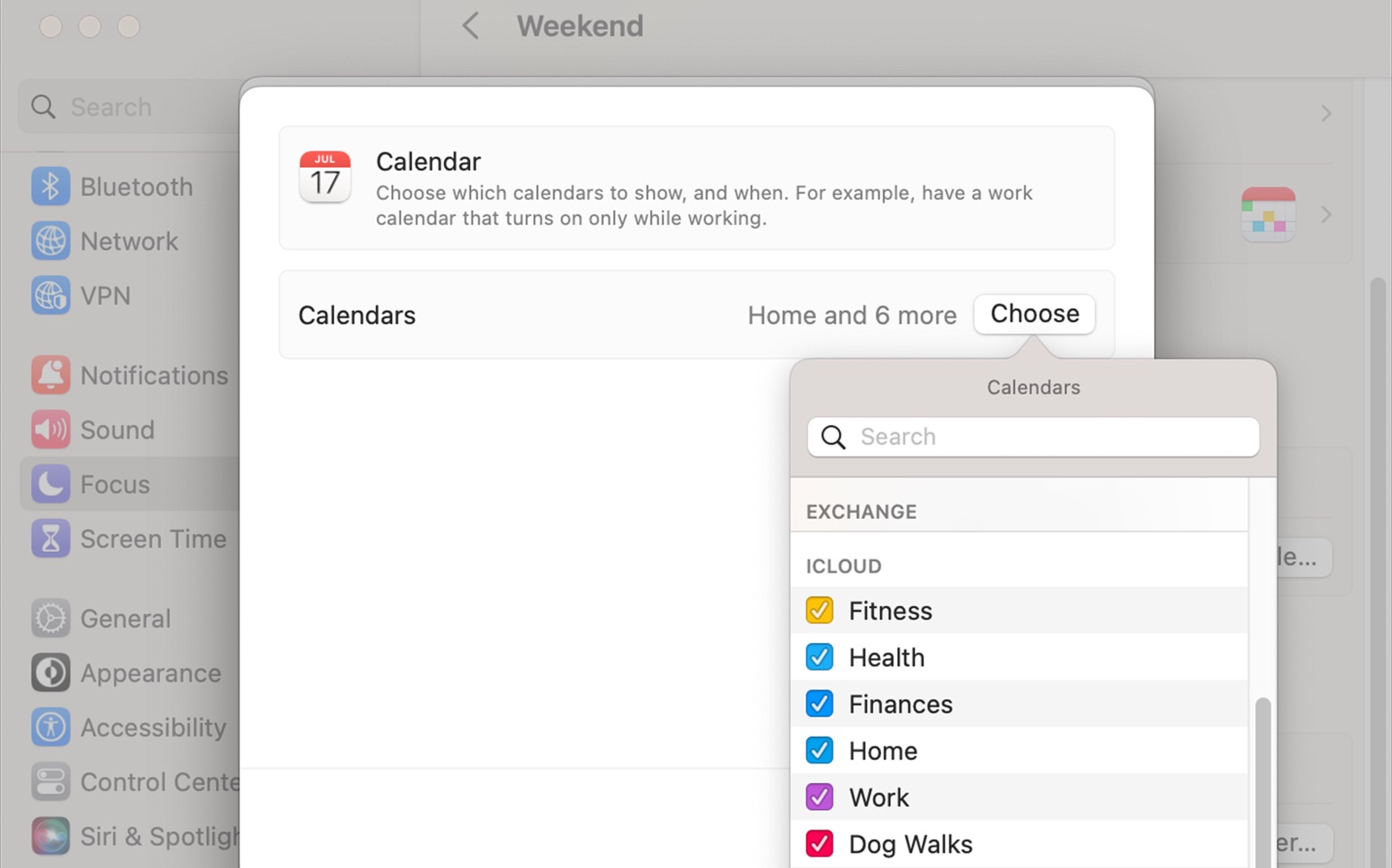The width and height of the screenshot is (1392, 868).
Task: Click the back chevron beside Weekend
Action: point(471,26)
